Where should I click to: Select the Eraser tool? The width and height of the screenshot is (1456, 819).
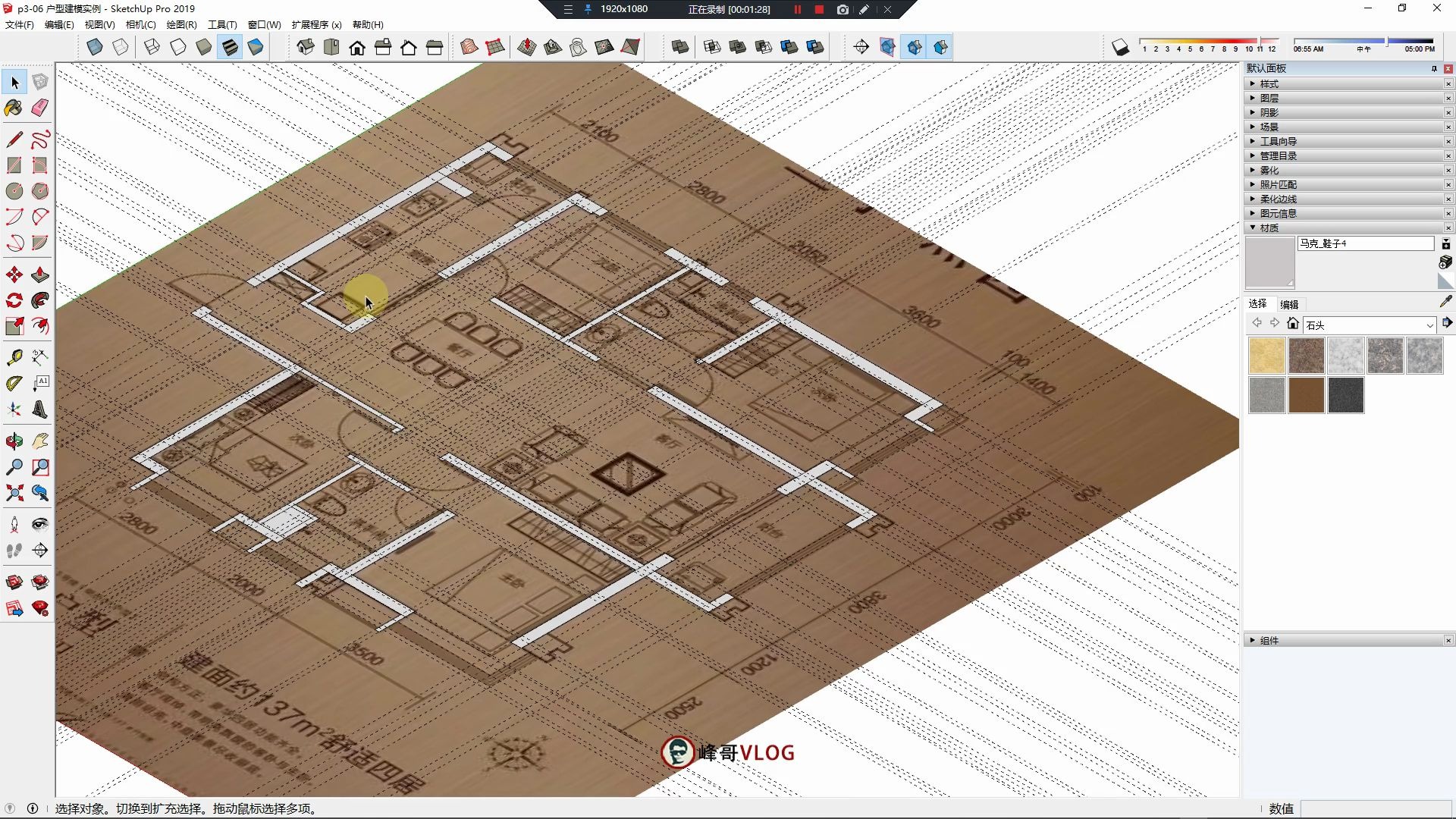point(40,108)
